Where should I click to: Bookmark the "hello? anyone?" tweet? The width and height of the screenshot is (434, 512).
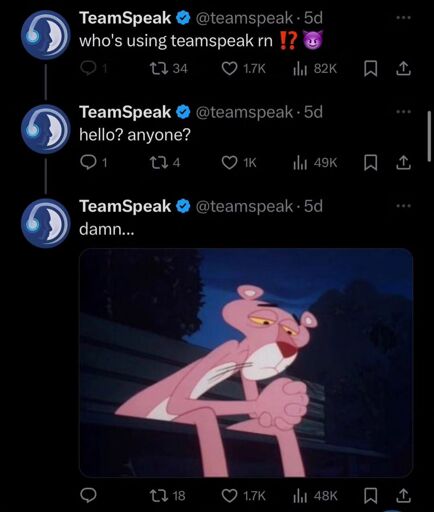[370, 163]
